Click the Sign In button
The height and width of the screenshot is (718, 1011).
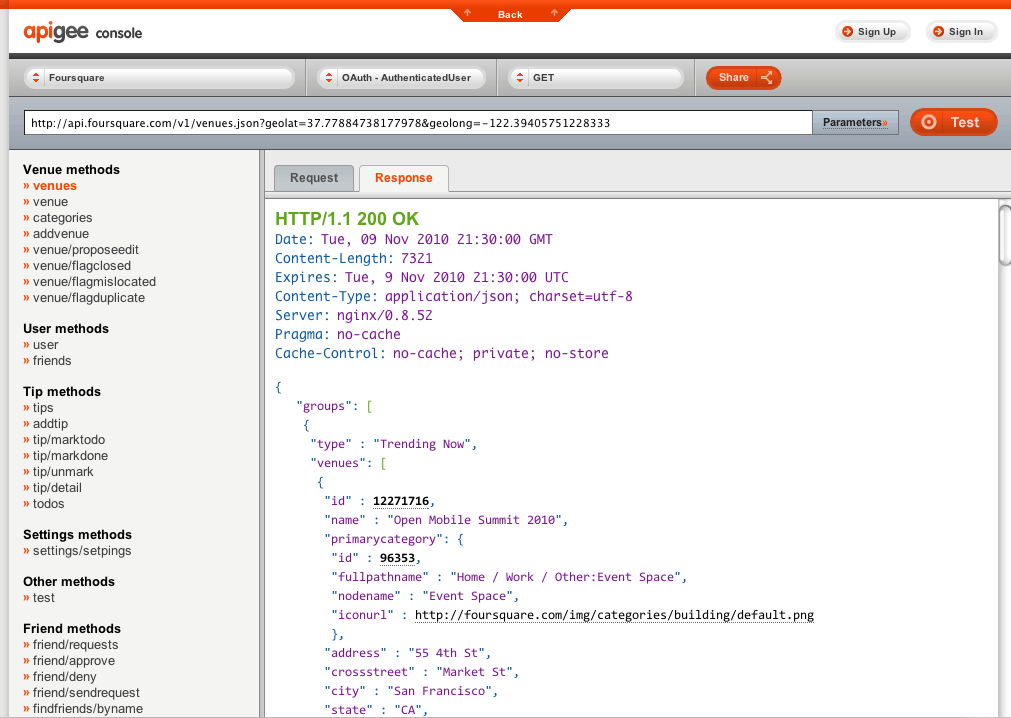[961, 32]
